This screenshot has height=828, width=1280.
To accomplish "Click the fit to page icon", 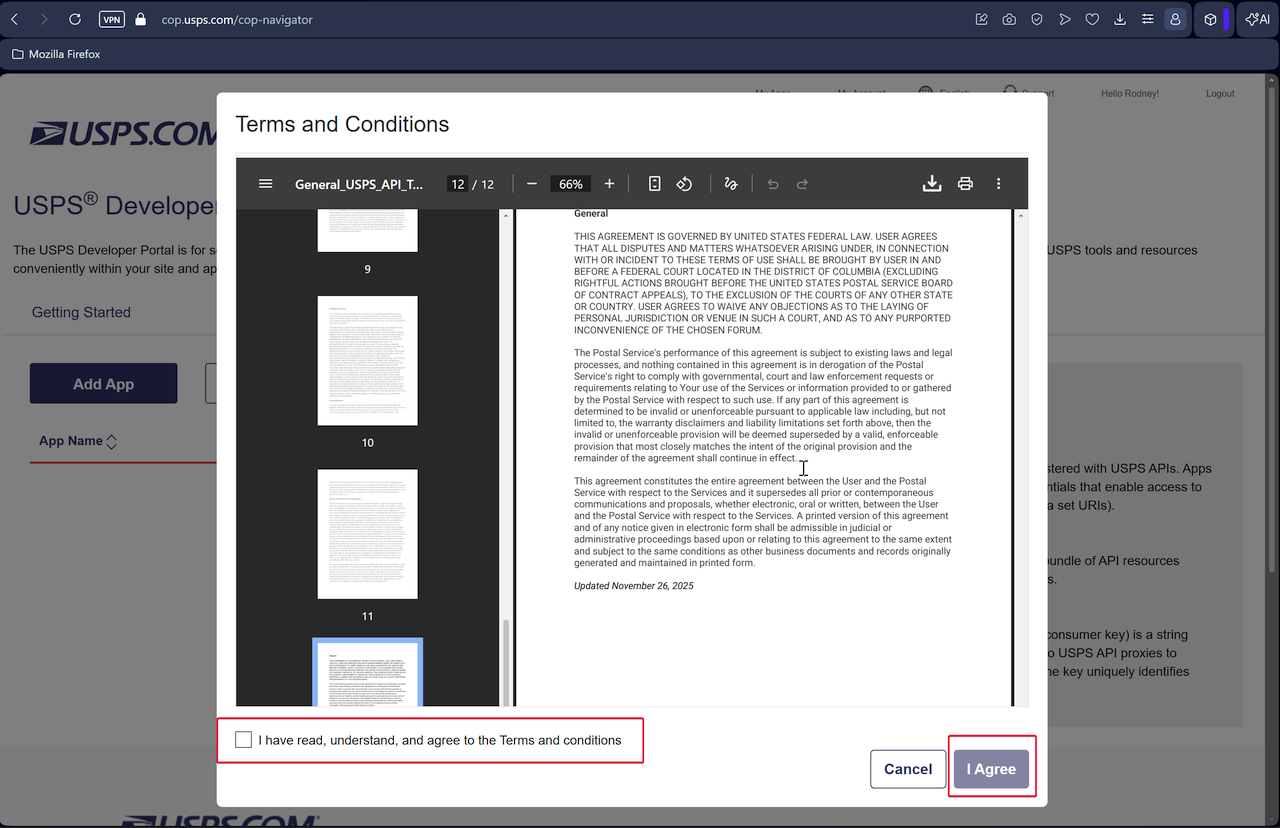I will [655, 184].
